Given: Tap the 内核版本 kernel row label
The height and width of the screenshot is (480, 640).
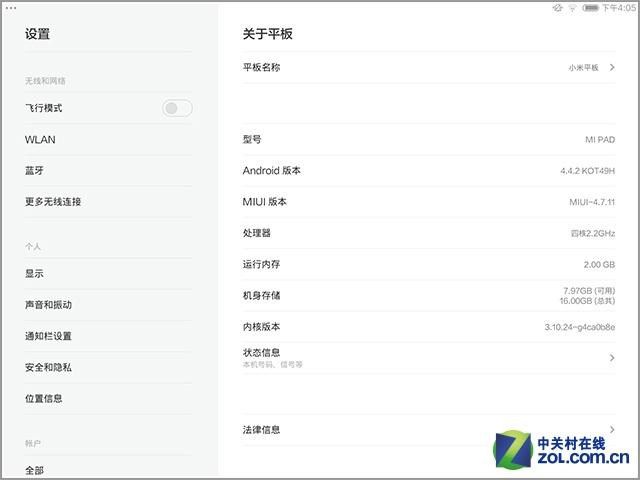Looking at the screenshot, I should (x=261, y=327).
